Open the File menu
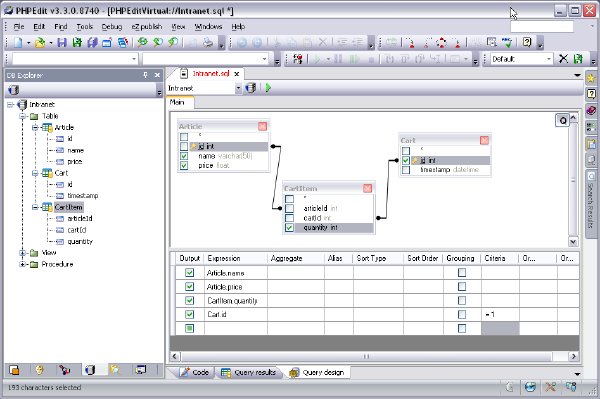 point(19,26)
